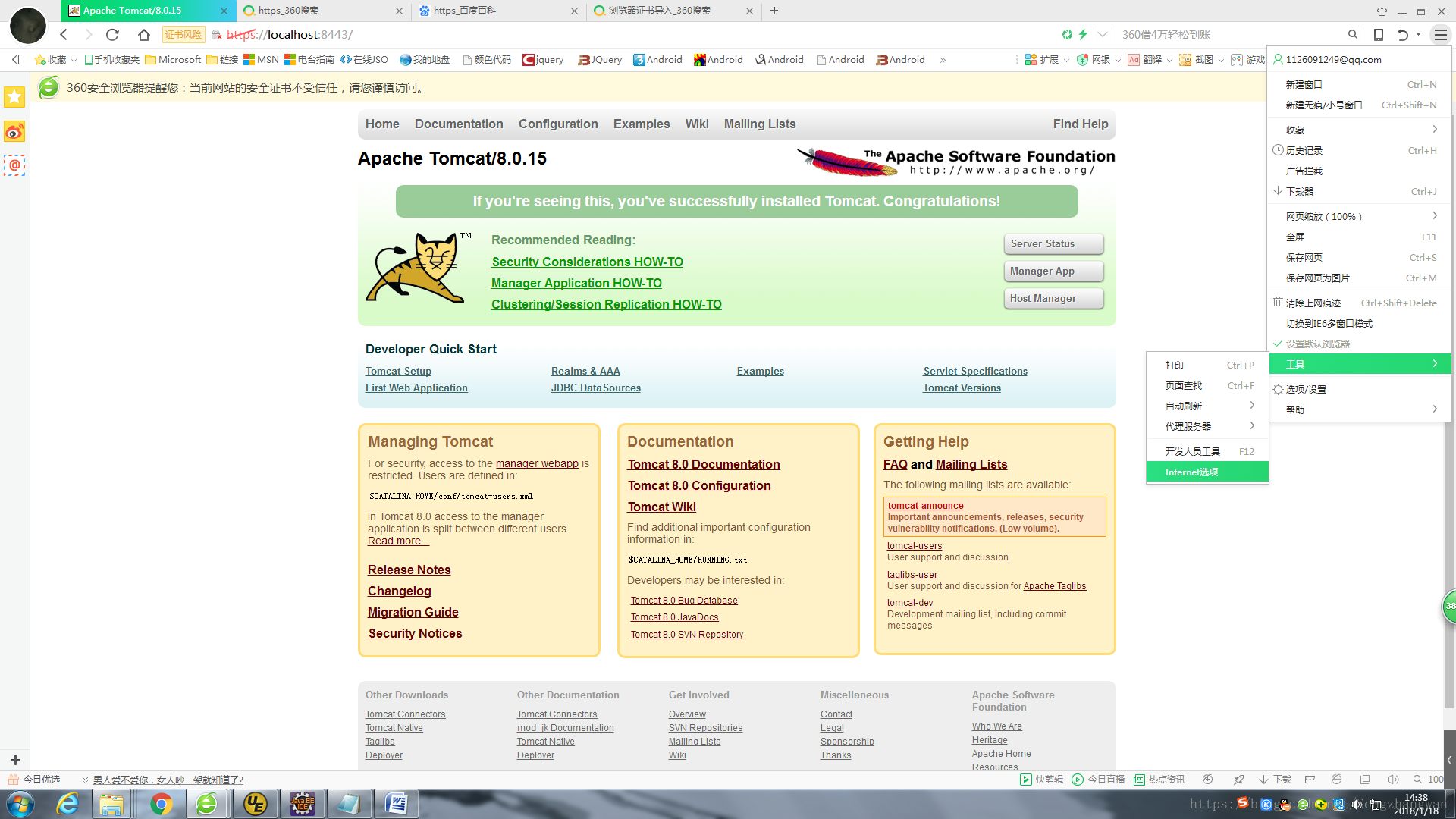Screen dimensions: 1456x819
Task: Open a new tab with plus button
Action: pyautogui.click(x=774, y=11)
